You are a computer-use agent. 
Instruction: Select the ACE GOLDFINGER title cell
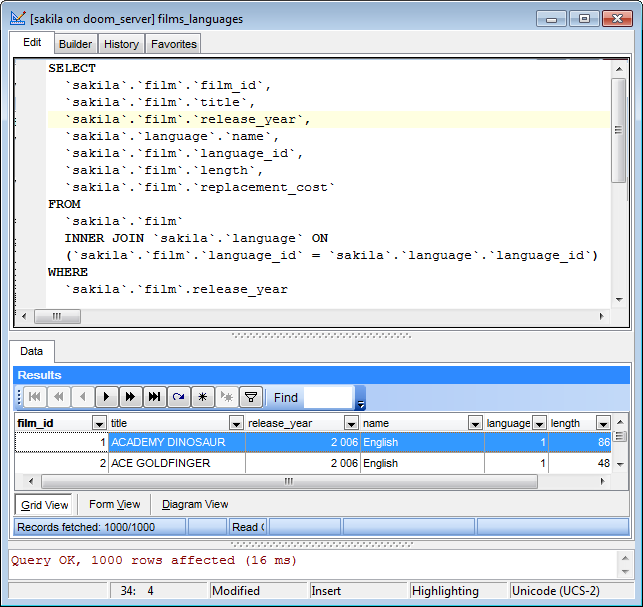[x=177, y=463]
